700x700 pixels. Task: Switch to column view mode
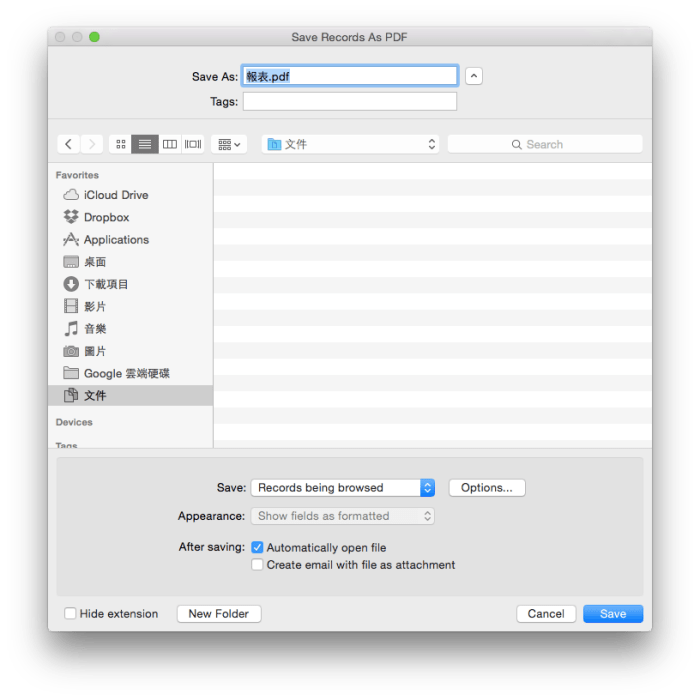click(170, 144)
